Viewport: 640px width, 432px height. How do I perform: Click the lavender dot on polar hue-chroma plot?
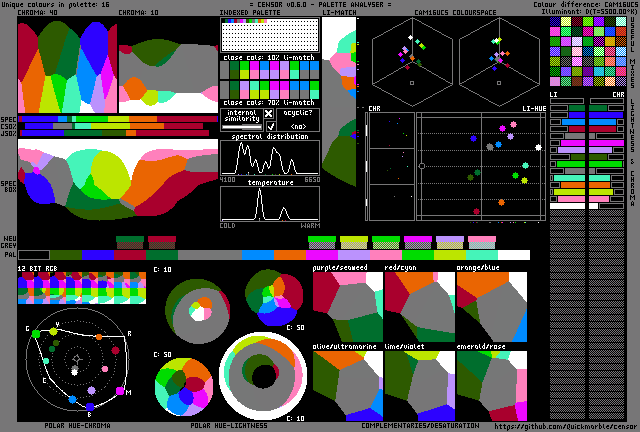tap(92, 390)
